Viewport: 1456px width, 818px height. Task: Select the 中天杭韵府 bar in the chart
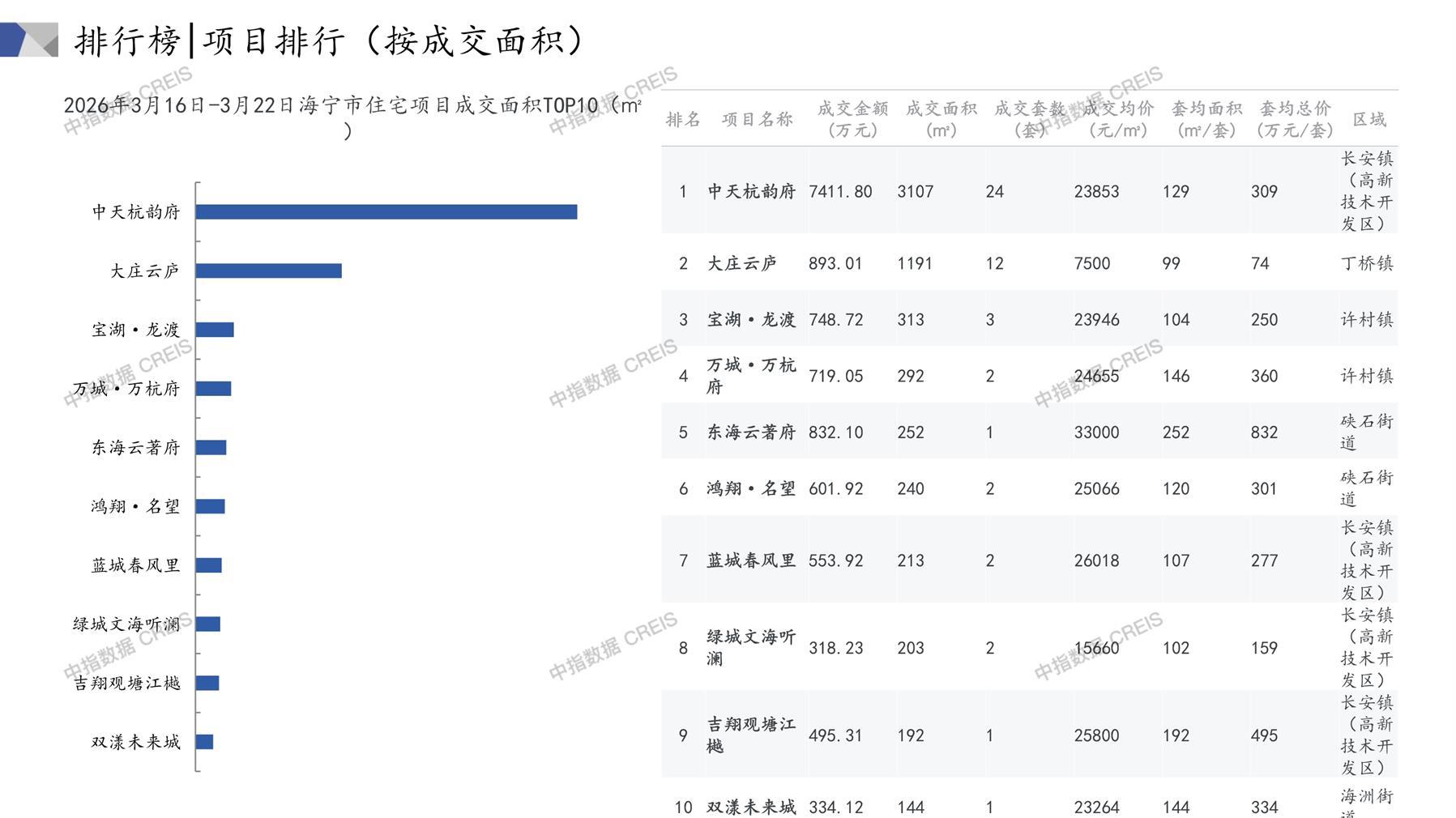386,212
